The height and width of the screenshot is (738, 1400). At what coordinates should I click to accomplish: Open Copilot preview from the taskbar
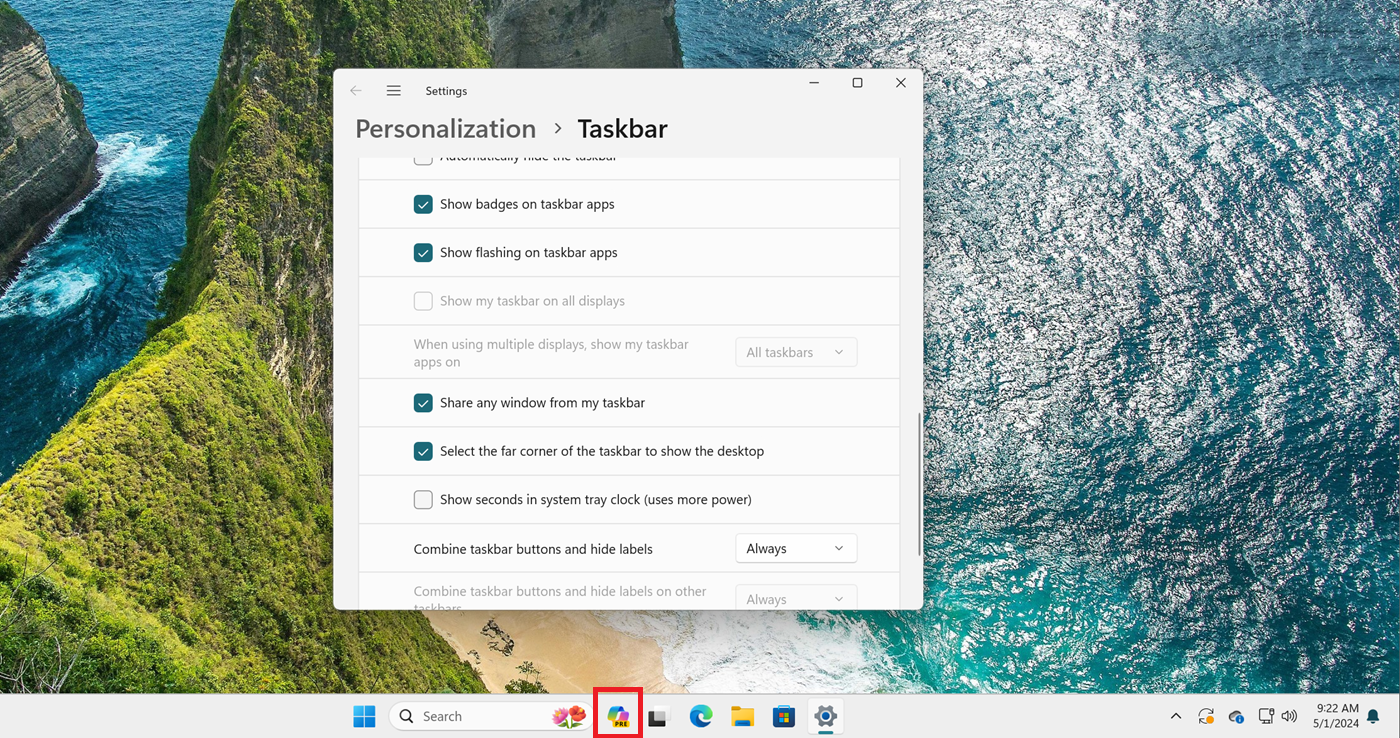(618, 716)
